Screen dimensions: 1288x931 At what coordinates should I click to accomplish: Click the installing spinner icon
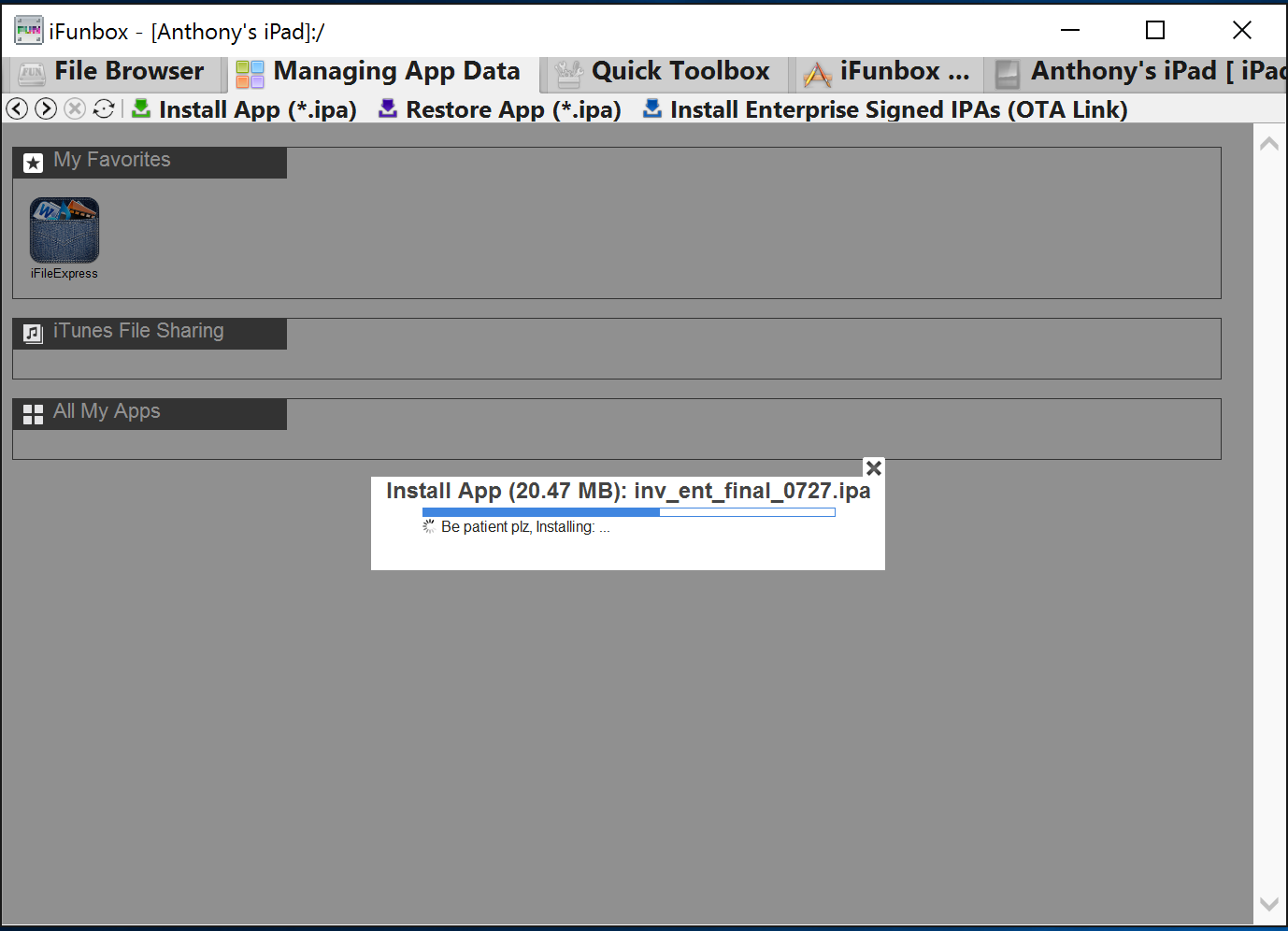coord(429,527)
